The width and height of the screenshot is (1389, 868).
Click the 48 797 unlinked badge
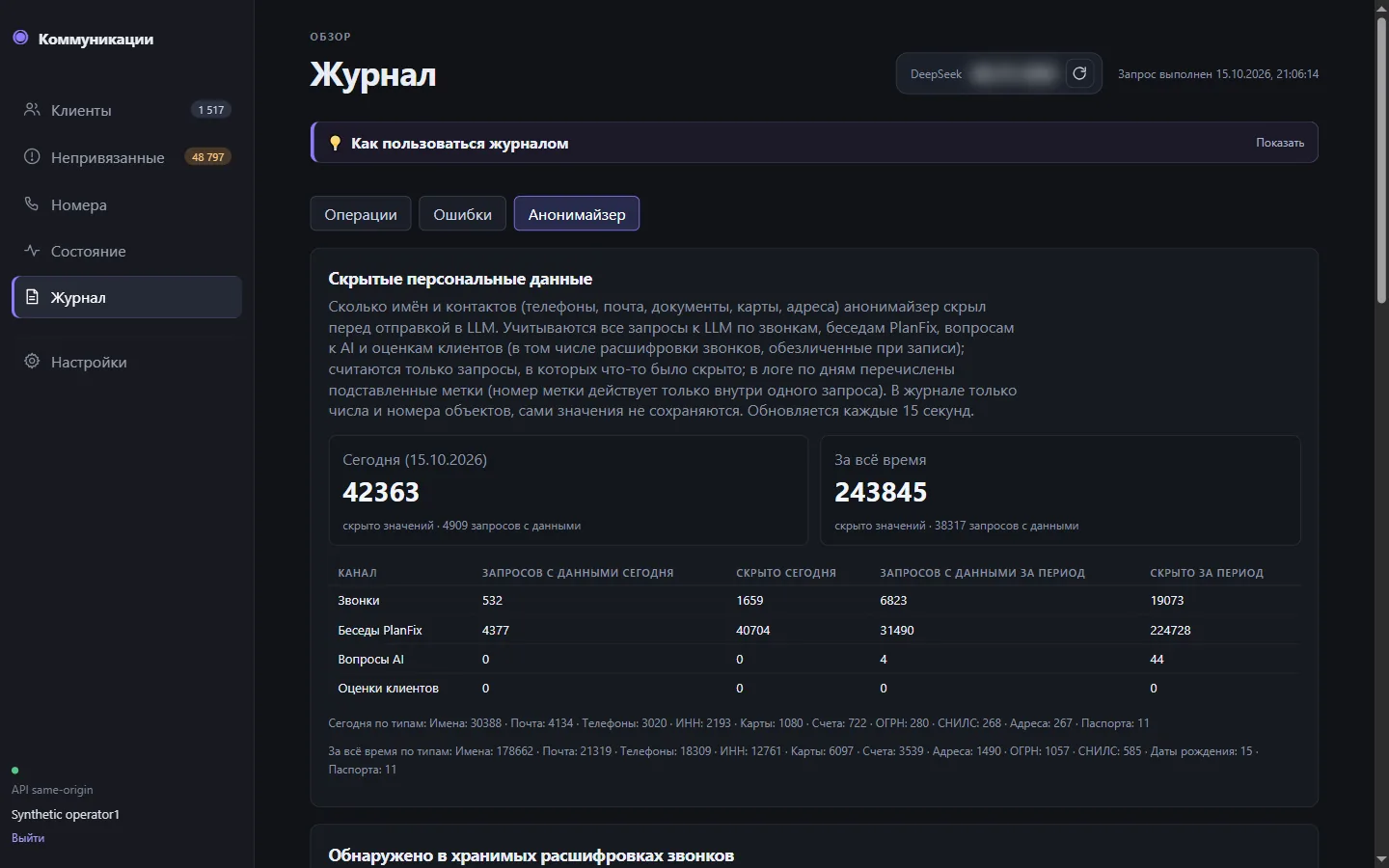pos(208,157)
